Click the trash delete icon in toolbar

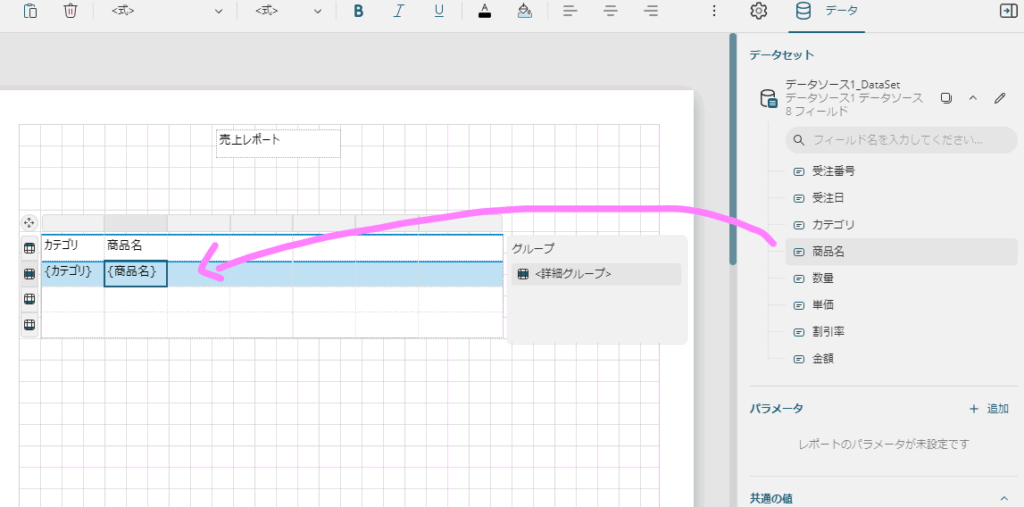click(x=70, y=11)
